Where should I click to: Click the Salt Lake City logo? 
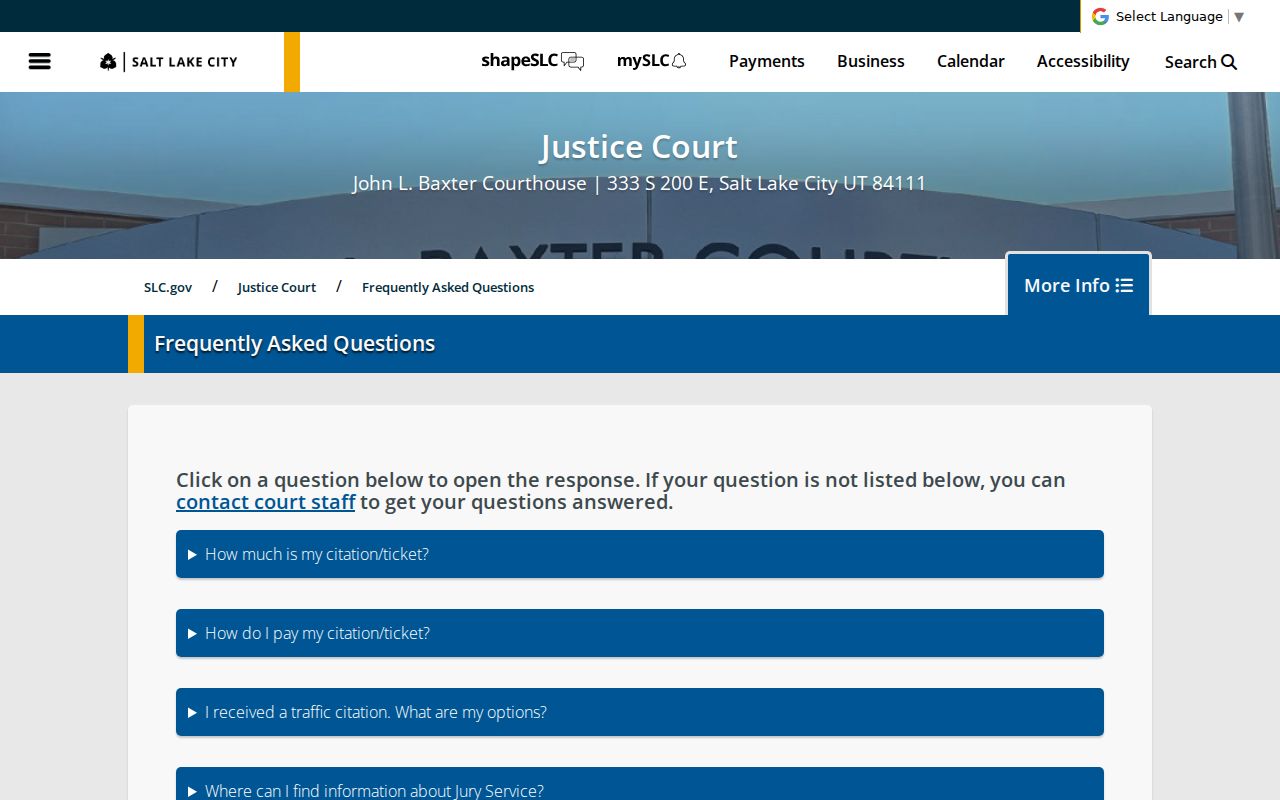click(169, 62)
